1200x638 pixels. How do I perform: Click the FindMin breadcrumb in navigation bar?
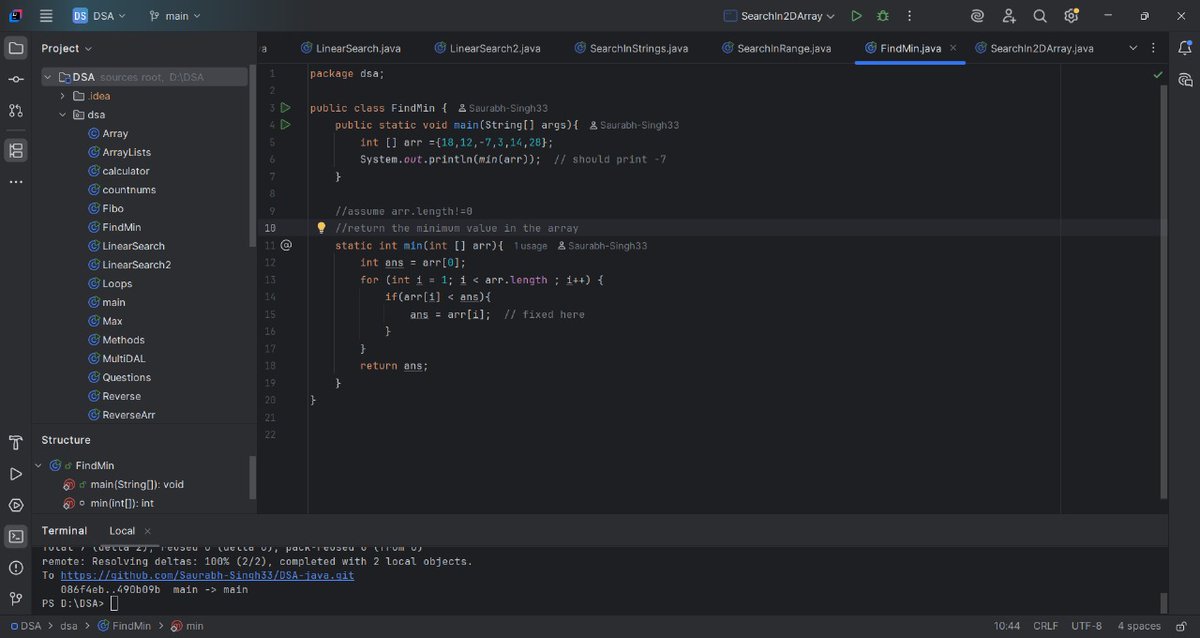pyautogui.click(x=124, y=626)
